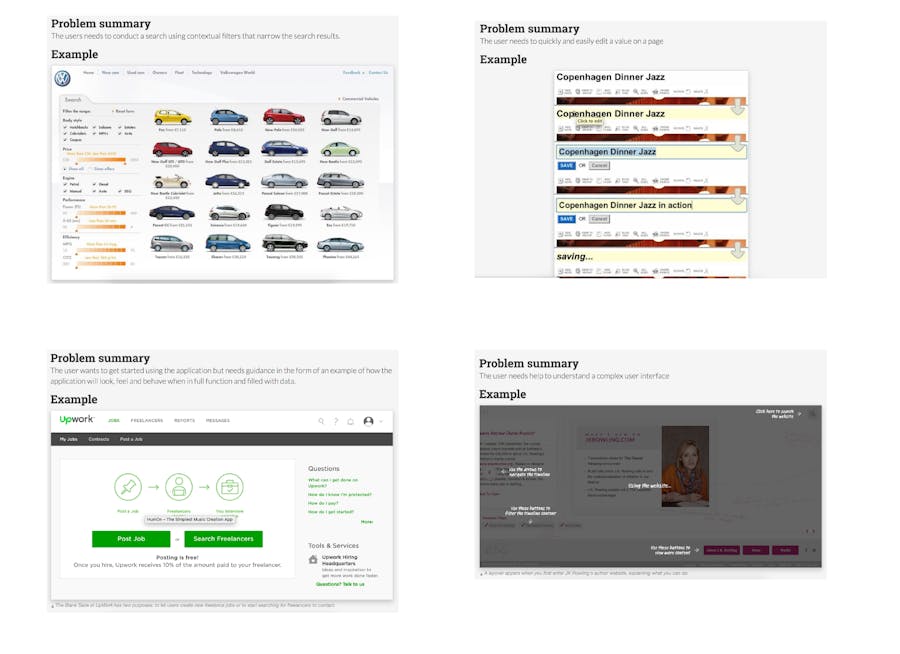Screen dimensions: 900x654
Task: Go to Post a Job subnav item
Action: (131, 439)
